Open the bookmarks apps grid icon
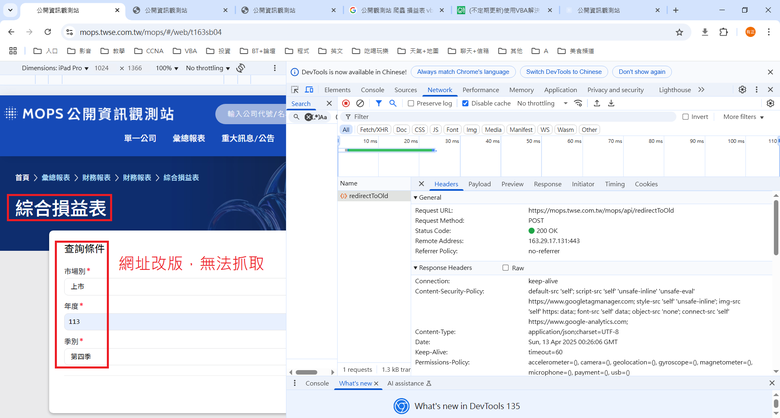Image resolution: width=780 pixels, height=418 pixels. 13,51
